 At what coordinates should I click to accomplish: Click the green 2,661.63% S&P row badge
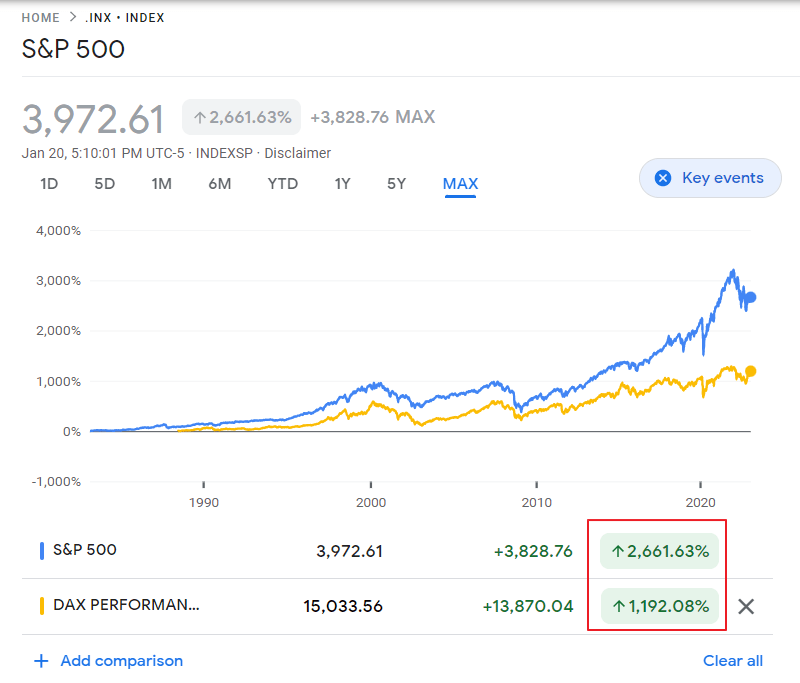(x=660, y=551)
